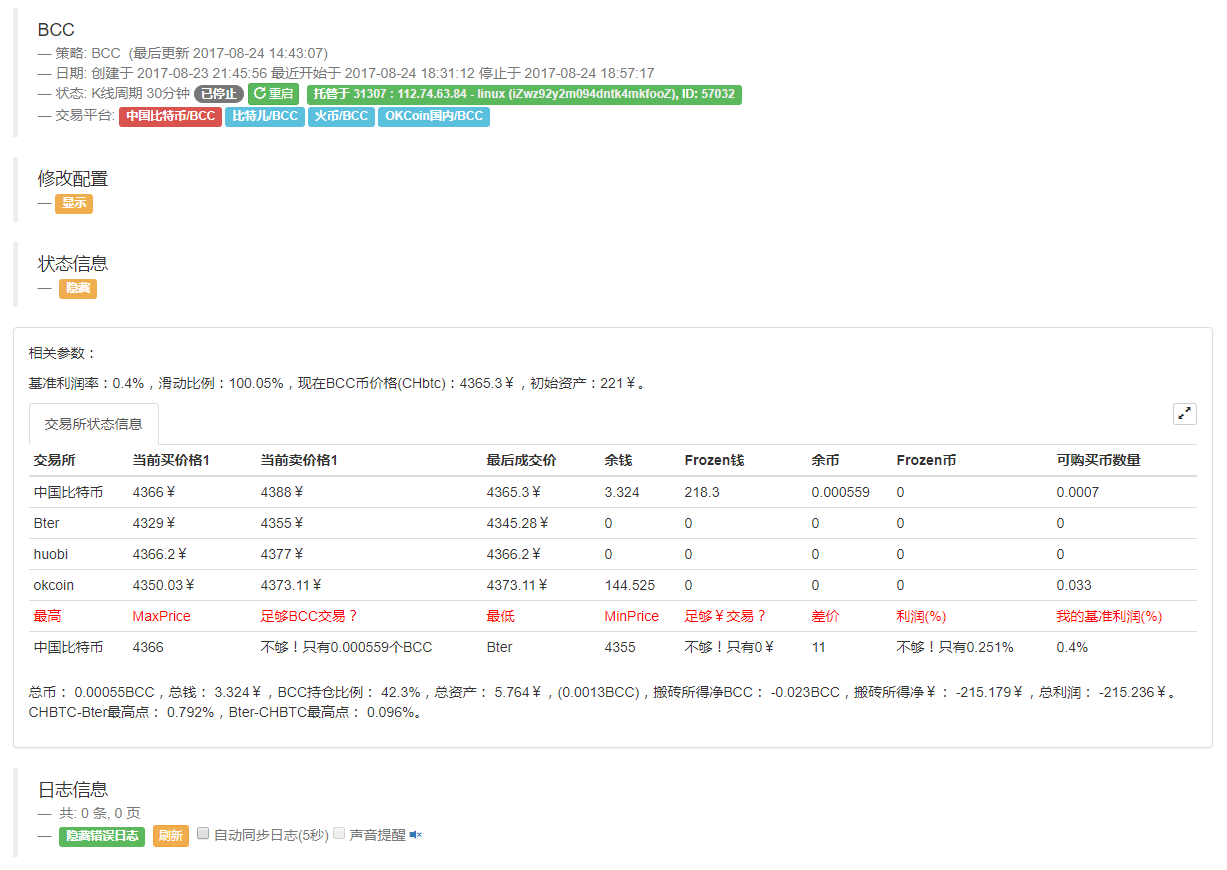Click the Frozen币 column header
Image resolution: width=1227 pixels, height=870 pixels.
click(x=926, y=460)
